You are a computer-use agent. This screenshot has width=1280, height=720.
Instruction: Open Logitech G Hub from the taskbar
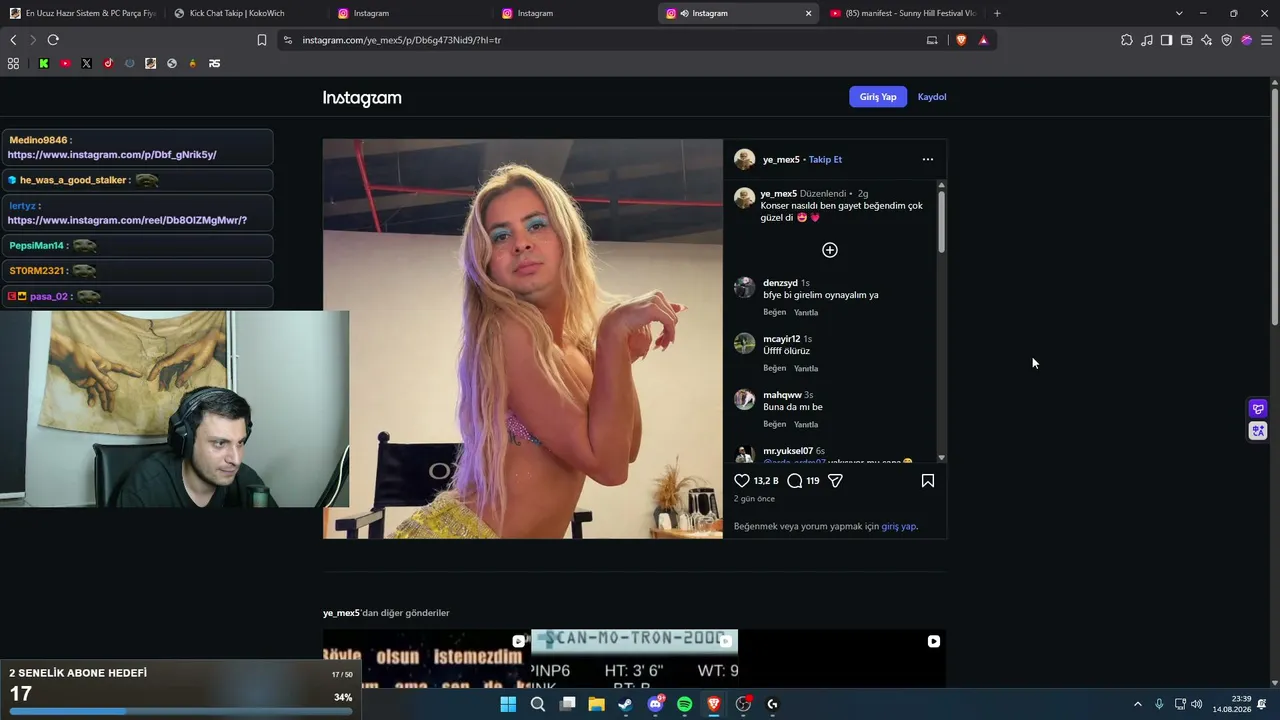pos(772,704)
